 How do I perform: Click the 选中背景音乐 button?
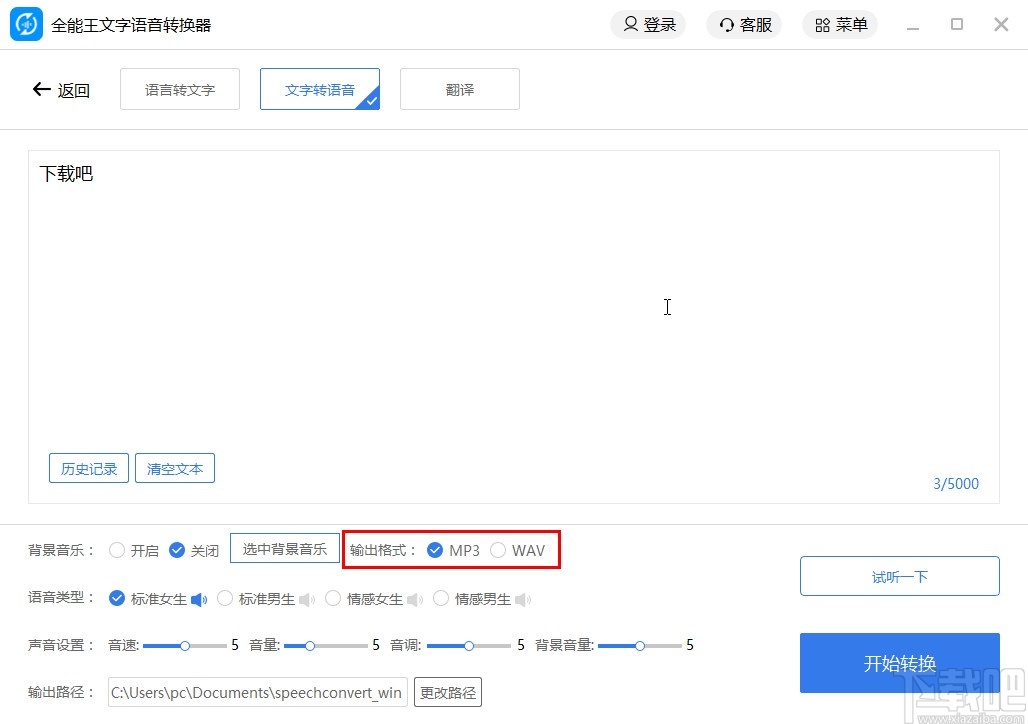click(284, 548)
